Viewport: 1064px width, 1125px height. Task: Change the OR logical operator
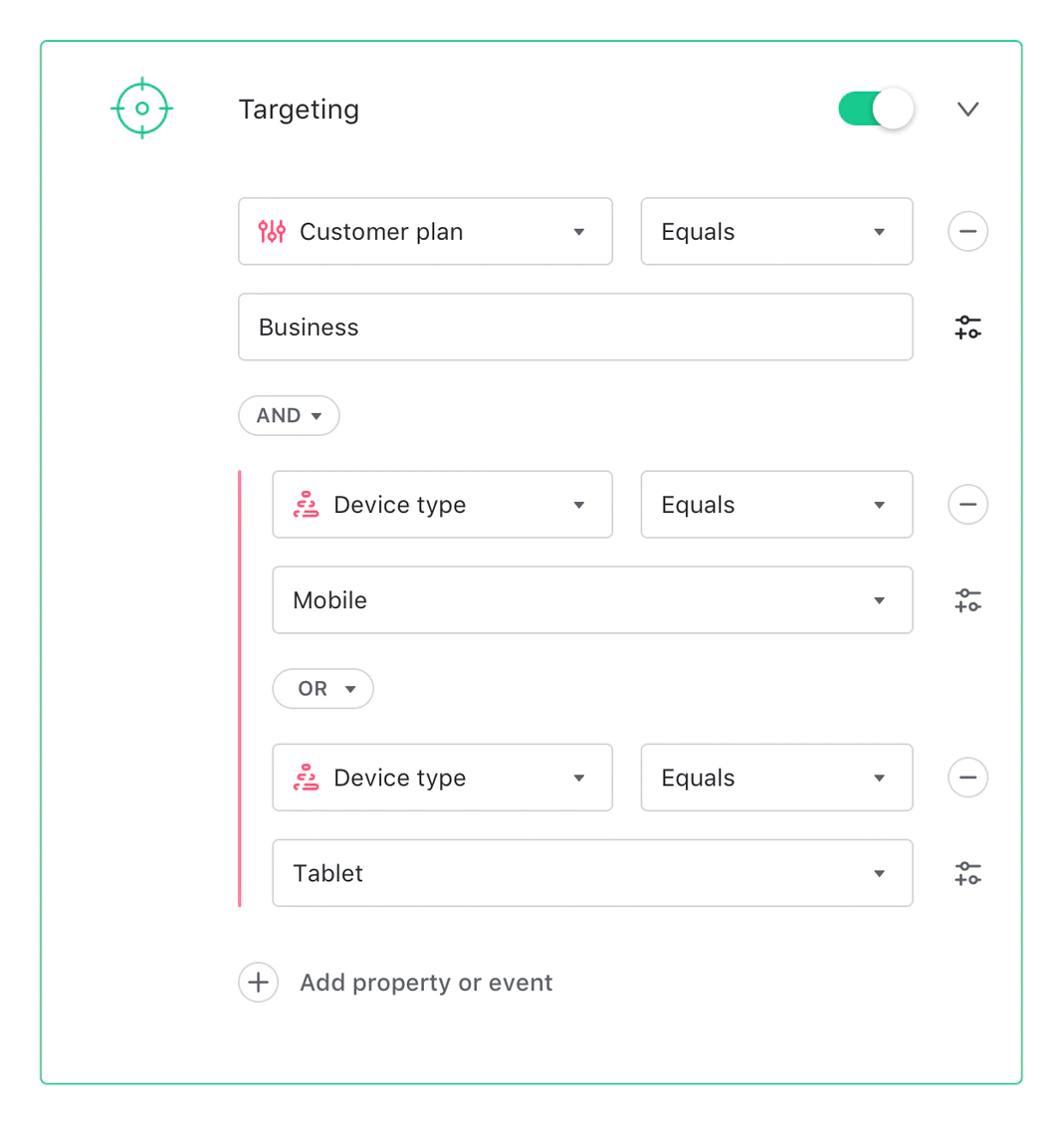click(322, 689)
